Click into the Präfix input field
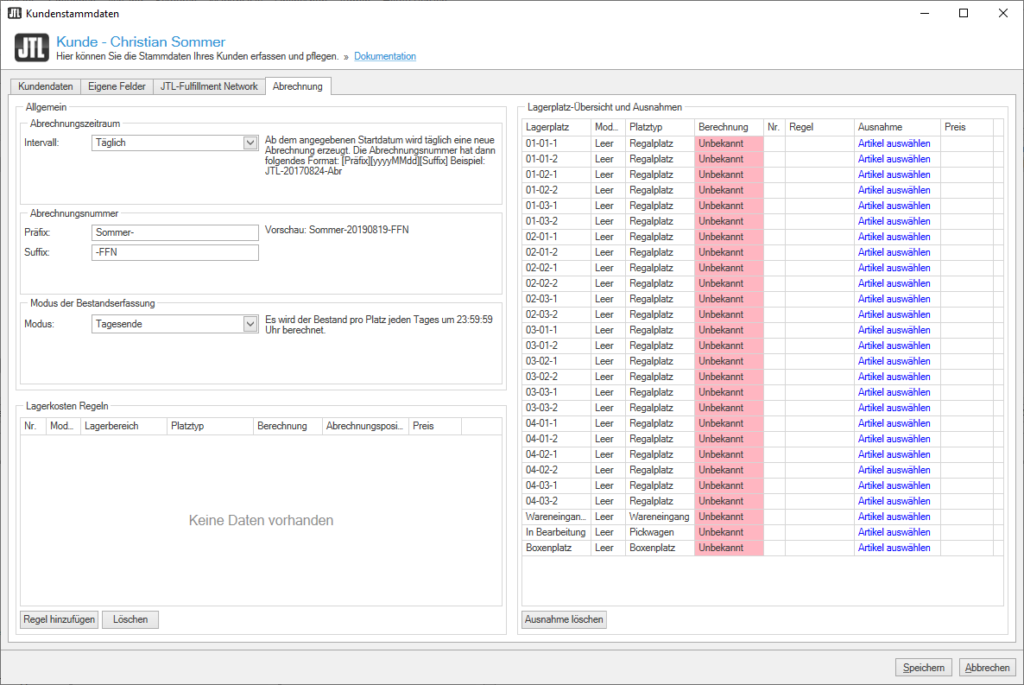Image resolution: width=1024 pixels, height=685 pixels. [174, 232]
